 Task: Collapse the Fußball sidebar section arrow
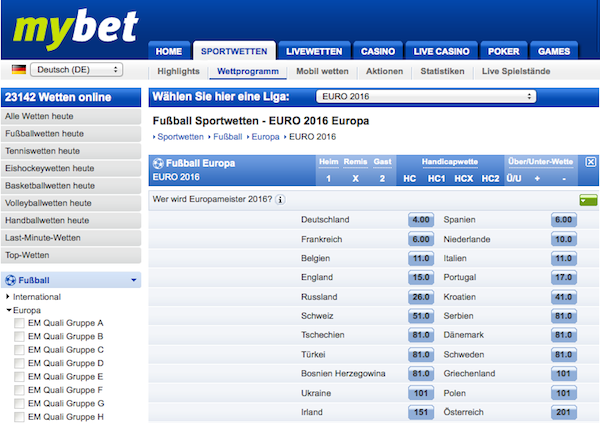click(x=134, y=280)
